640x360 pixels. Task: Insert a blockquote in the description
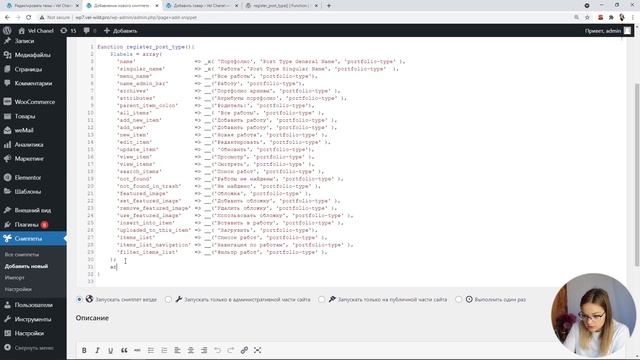[x=124, y=350]
